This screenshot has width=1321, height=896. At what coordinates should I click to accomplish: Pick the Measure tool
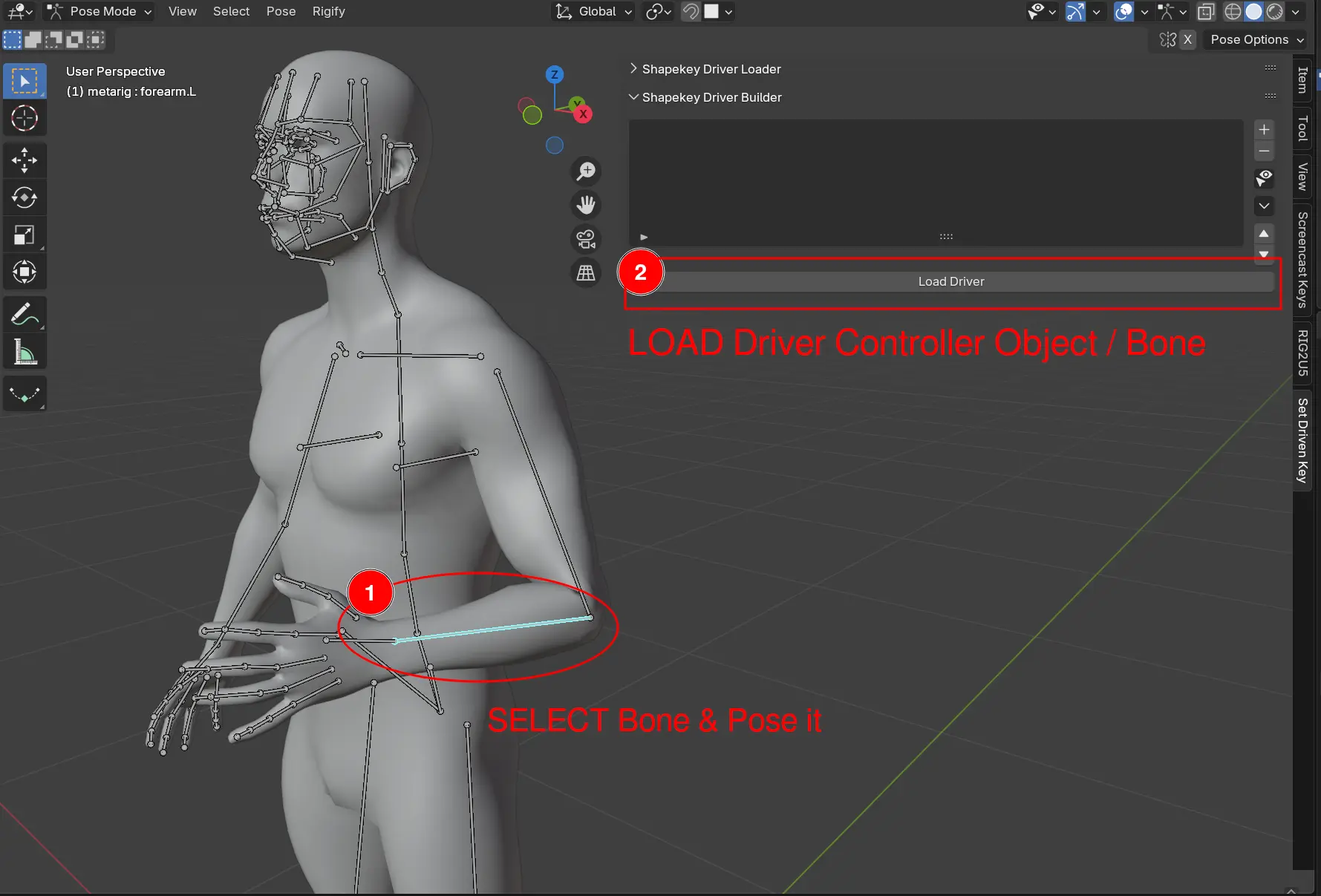[25, 353]
